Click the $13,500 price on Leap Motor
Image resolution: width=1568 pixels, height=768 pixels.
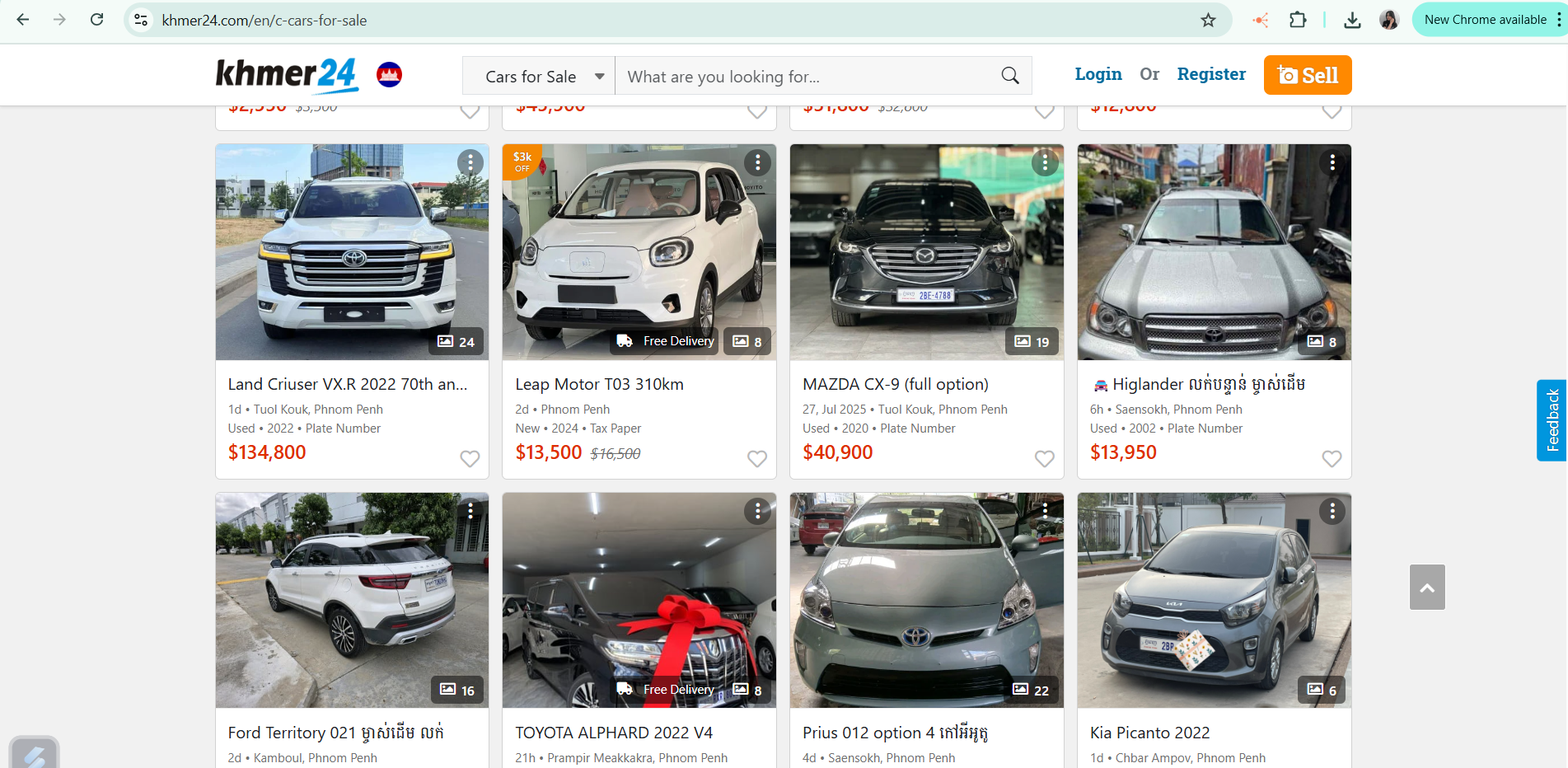pyautogui.click(x=548, y=452)
